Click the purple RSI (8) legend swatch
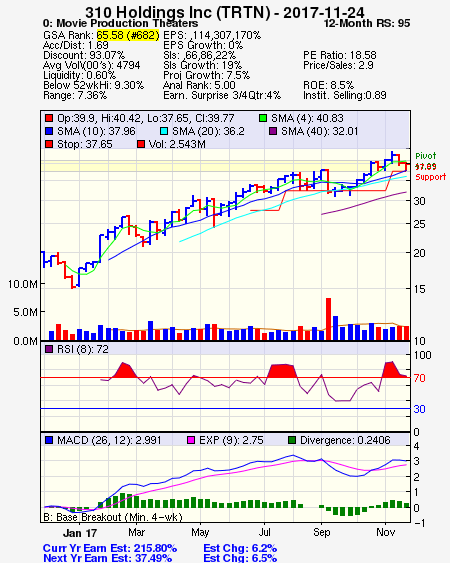 49,349
